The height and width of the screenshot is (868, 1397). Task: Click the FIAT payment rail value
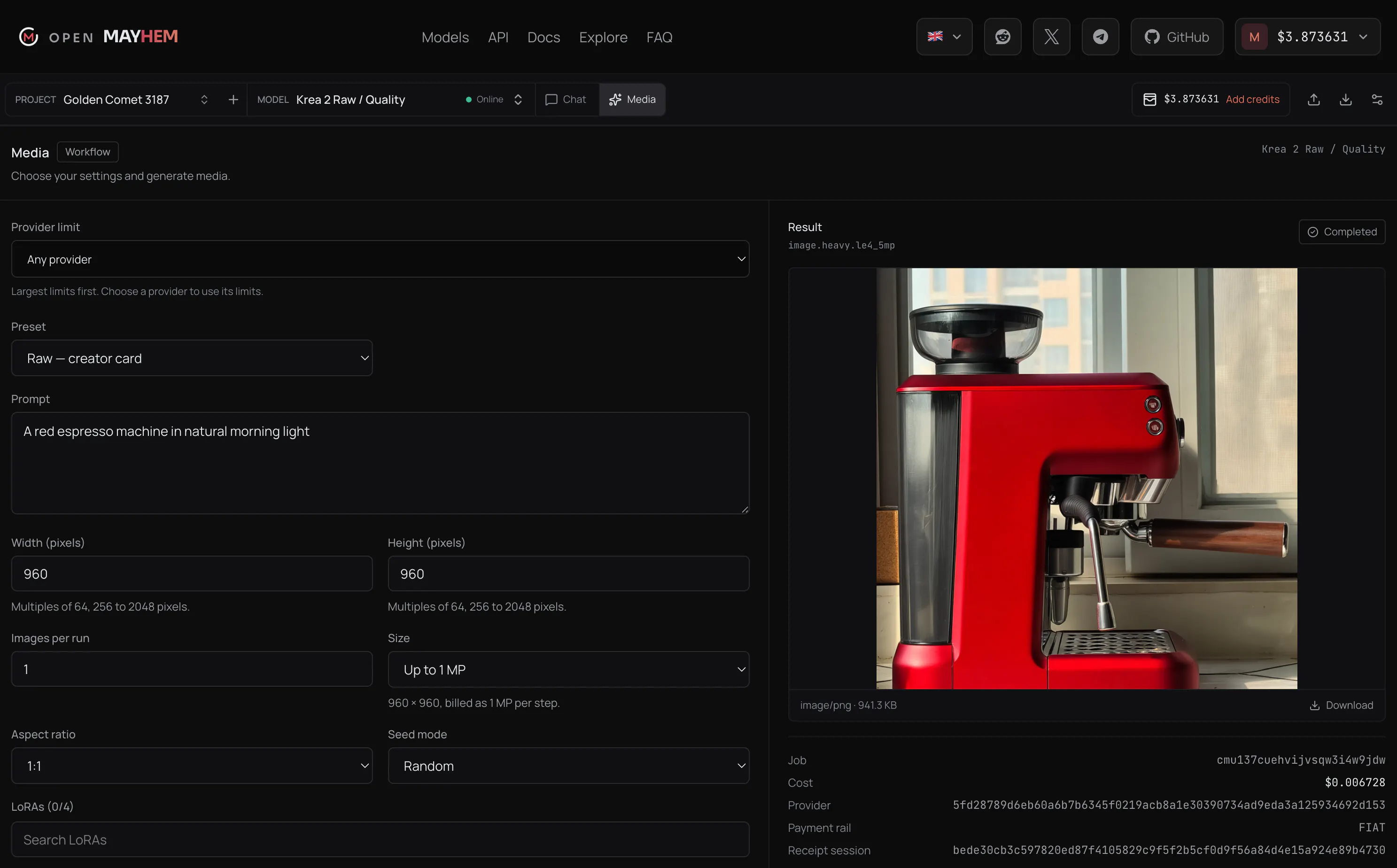[1372, 827]
